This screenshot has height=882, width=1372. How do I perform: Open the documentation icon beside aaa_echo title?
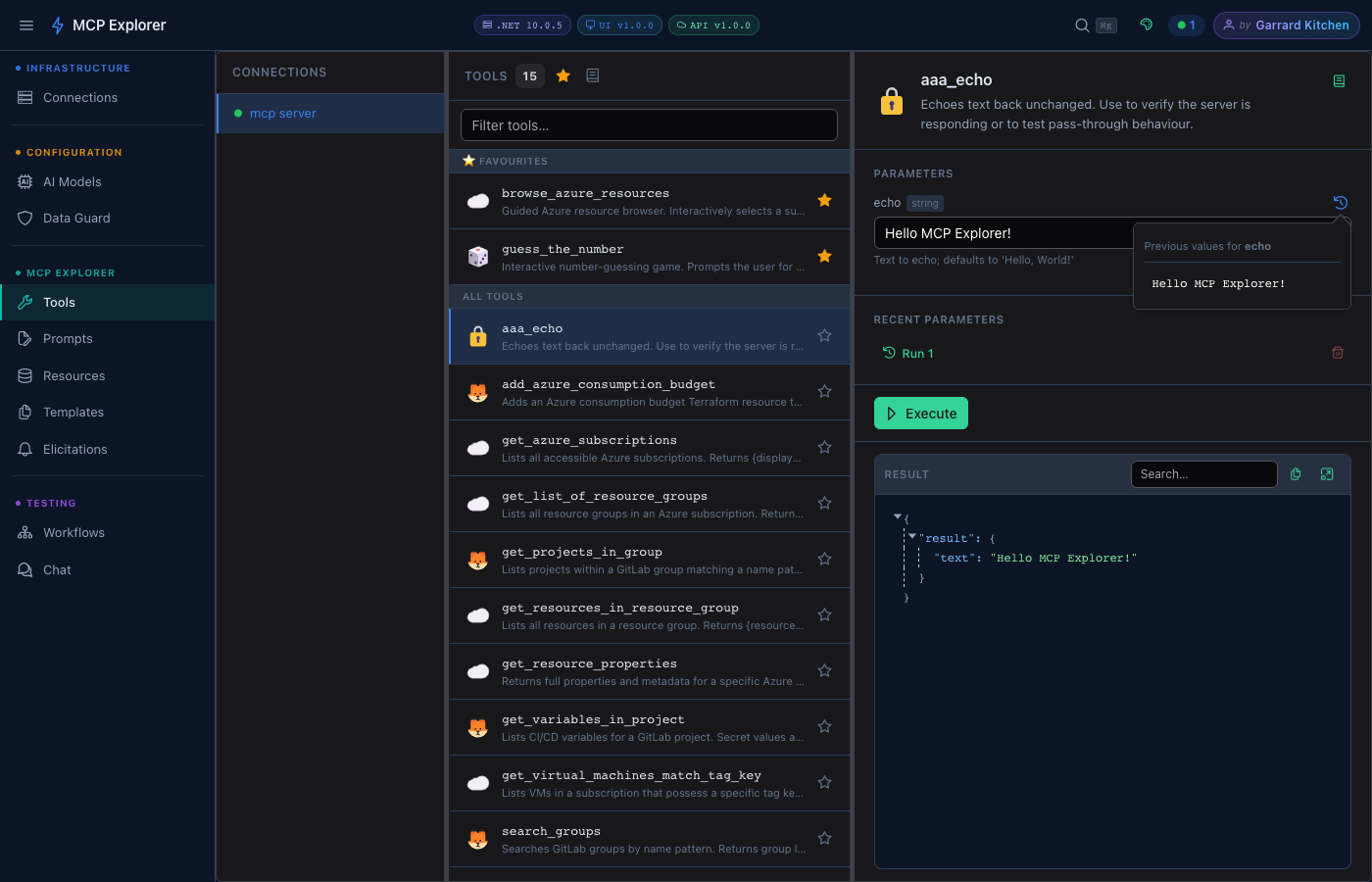point(1340,81)
